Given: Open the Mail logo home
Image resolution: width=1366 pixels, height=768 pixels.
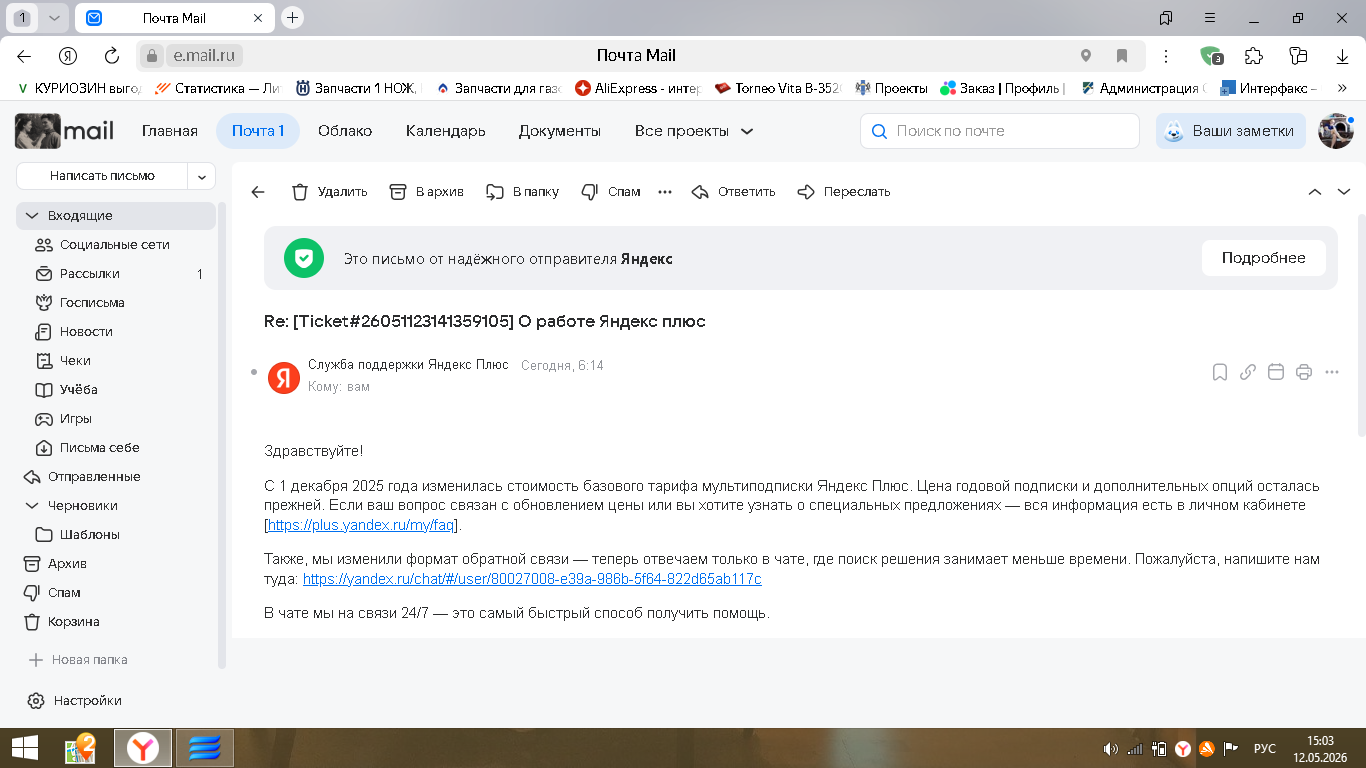Looking at the screenshot, I should [65, 131].
